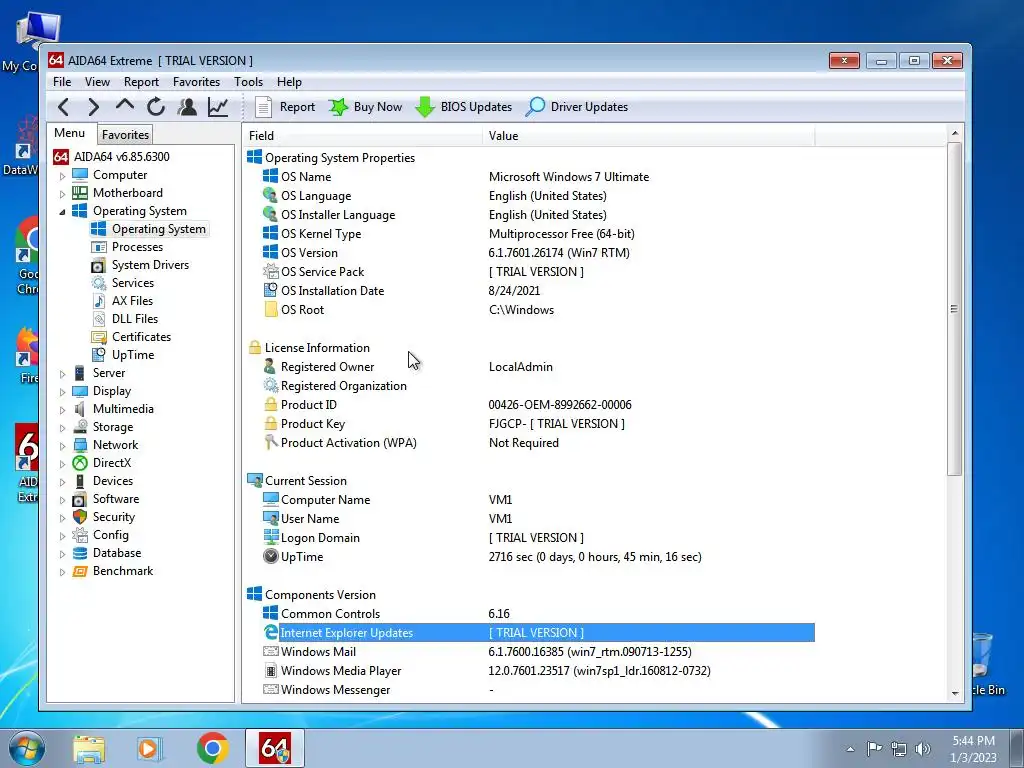Click the vertical scrollbar thumb

(x=955, y=309)
